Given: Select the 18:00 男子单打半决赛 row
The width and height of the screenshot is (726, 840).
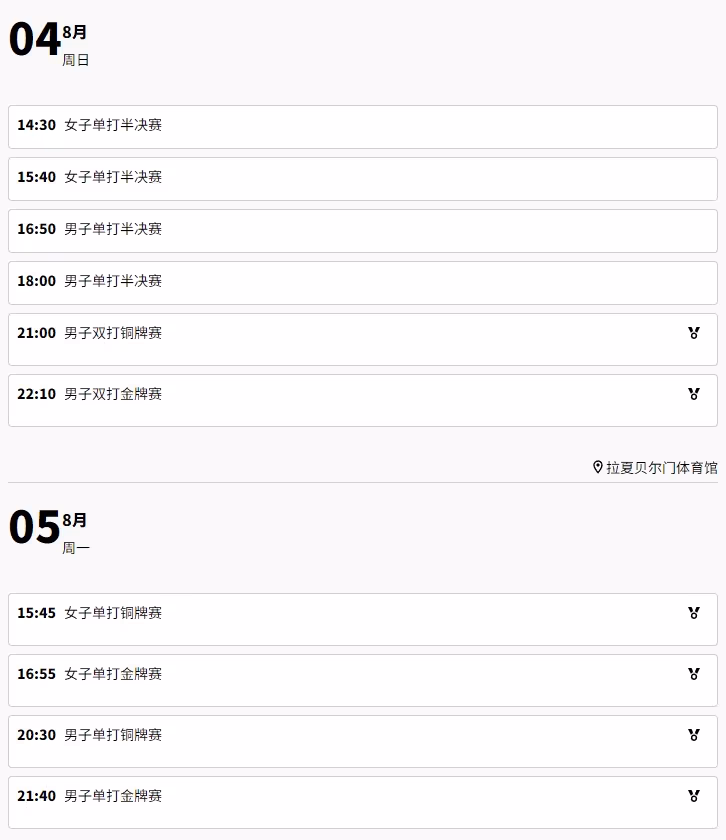Looking at the screenshot, I should coord(363,283).
